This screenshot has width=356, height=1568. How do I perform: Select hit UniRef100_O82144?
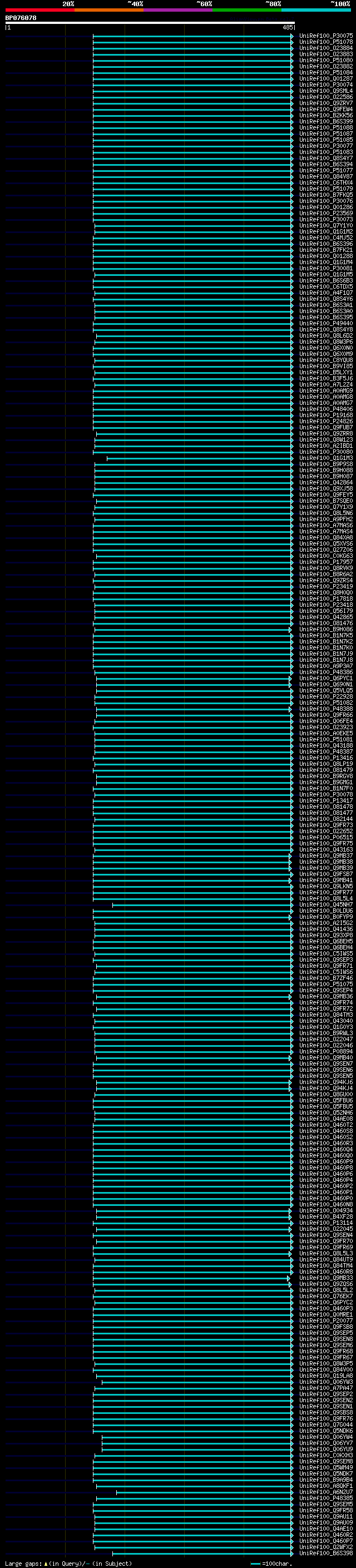pyautogui.click(x=326, y=819)
